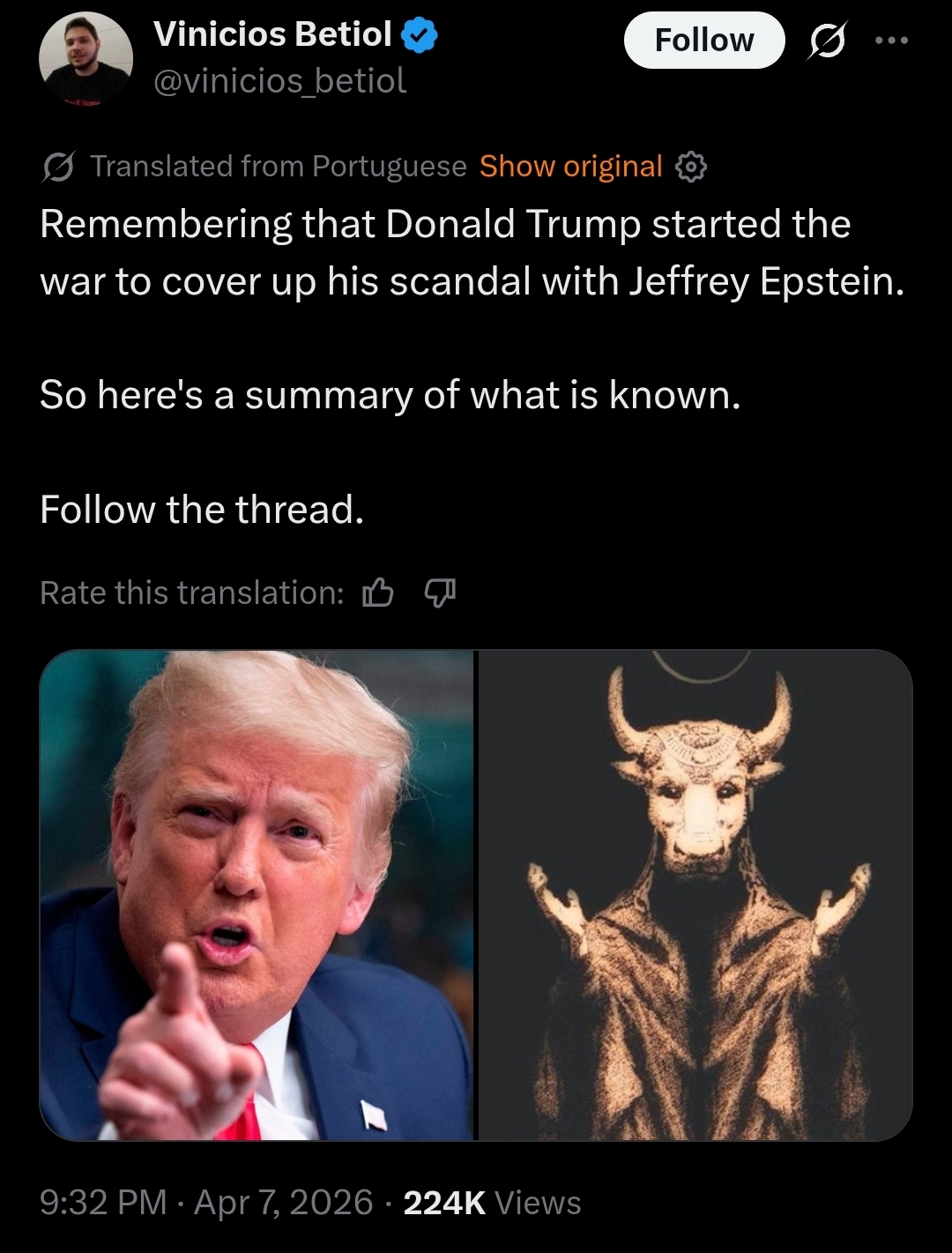
Task: Open the Apr 7, 2026 date link
Action: (x=284, y=1202)
